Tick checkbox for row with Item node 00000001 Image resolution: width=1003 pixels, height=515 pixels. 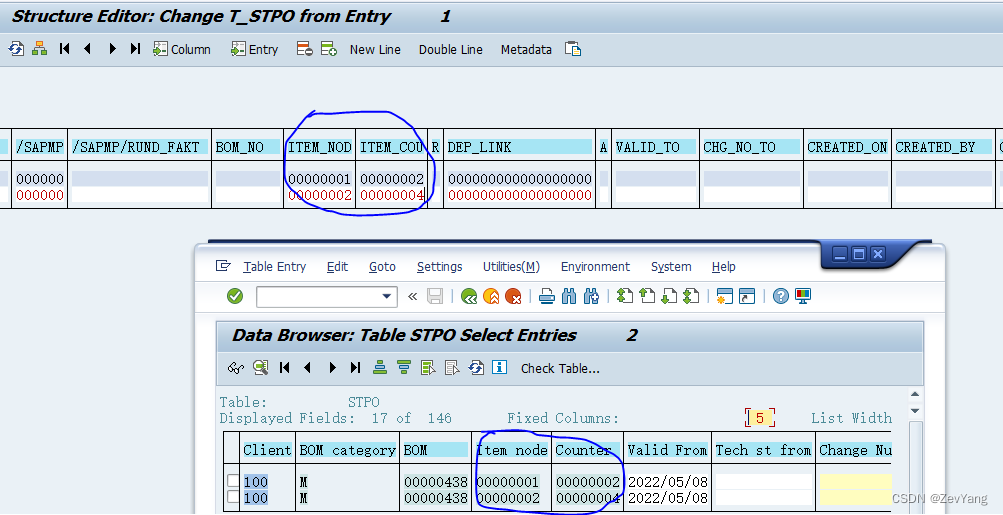tap(233, 481)
